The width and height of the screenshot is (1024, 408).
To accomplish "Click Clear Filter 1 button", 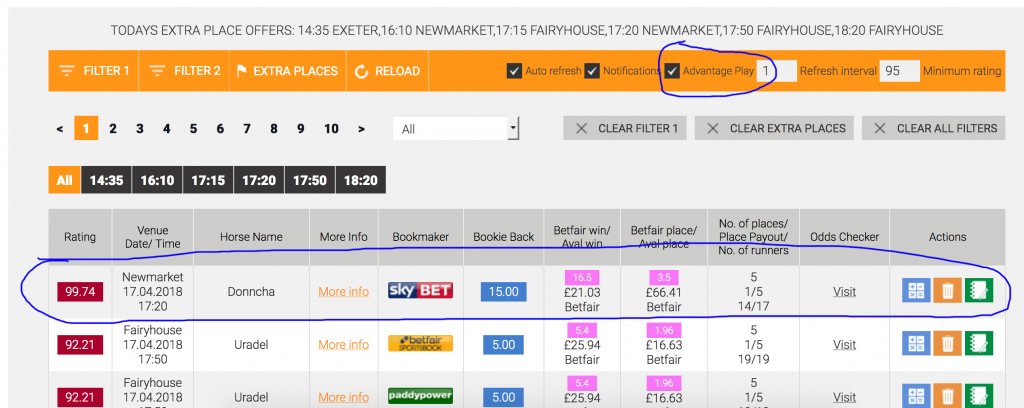I will pyautogui.click(x=625, y=129).
